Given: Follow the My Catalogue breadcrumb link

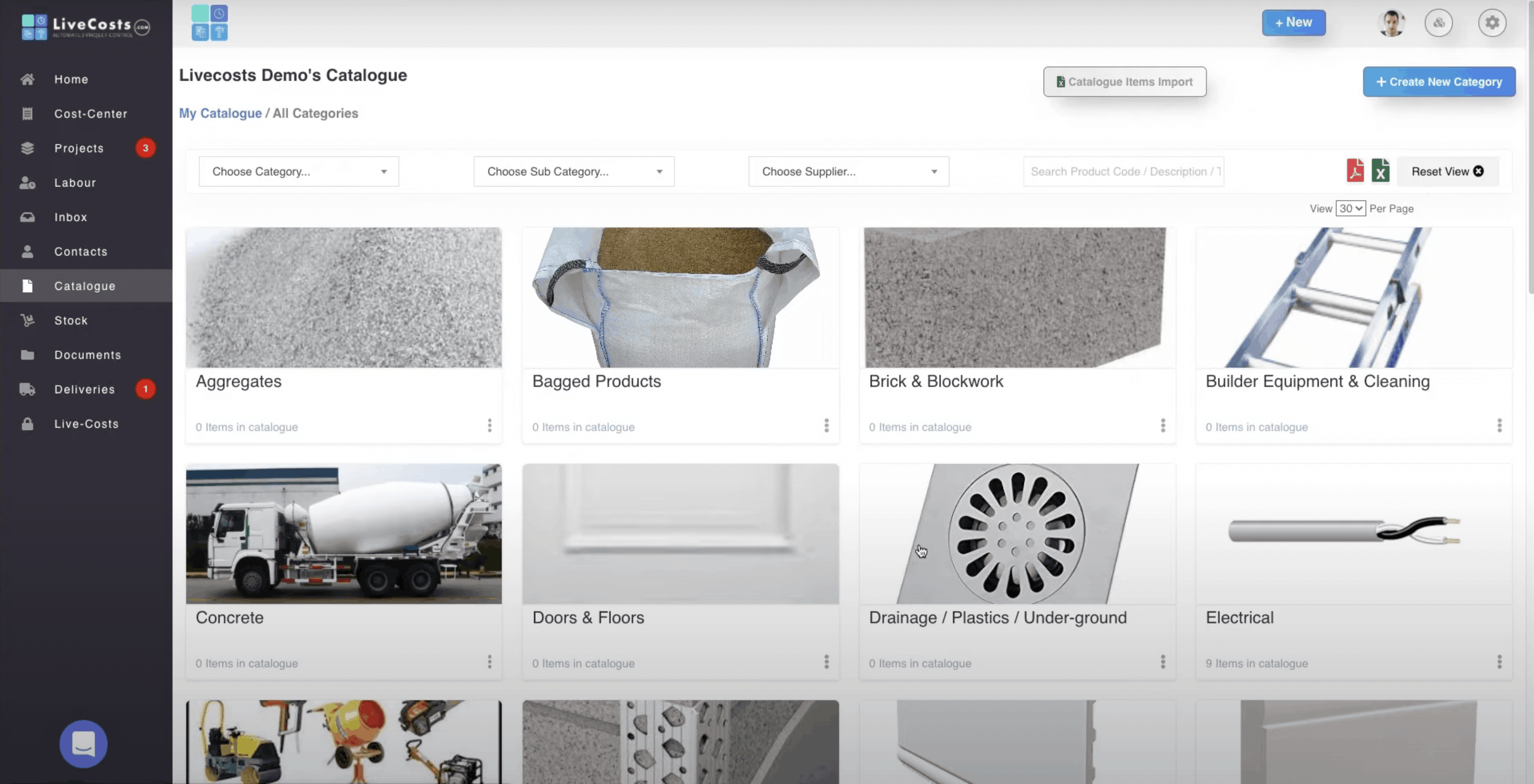Looking at the screenshot, I should click(221, 113).
